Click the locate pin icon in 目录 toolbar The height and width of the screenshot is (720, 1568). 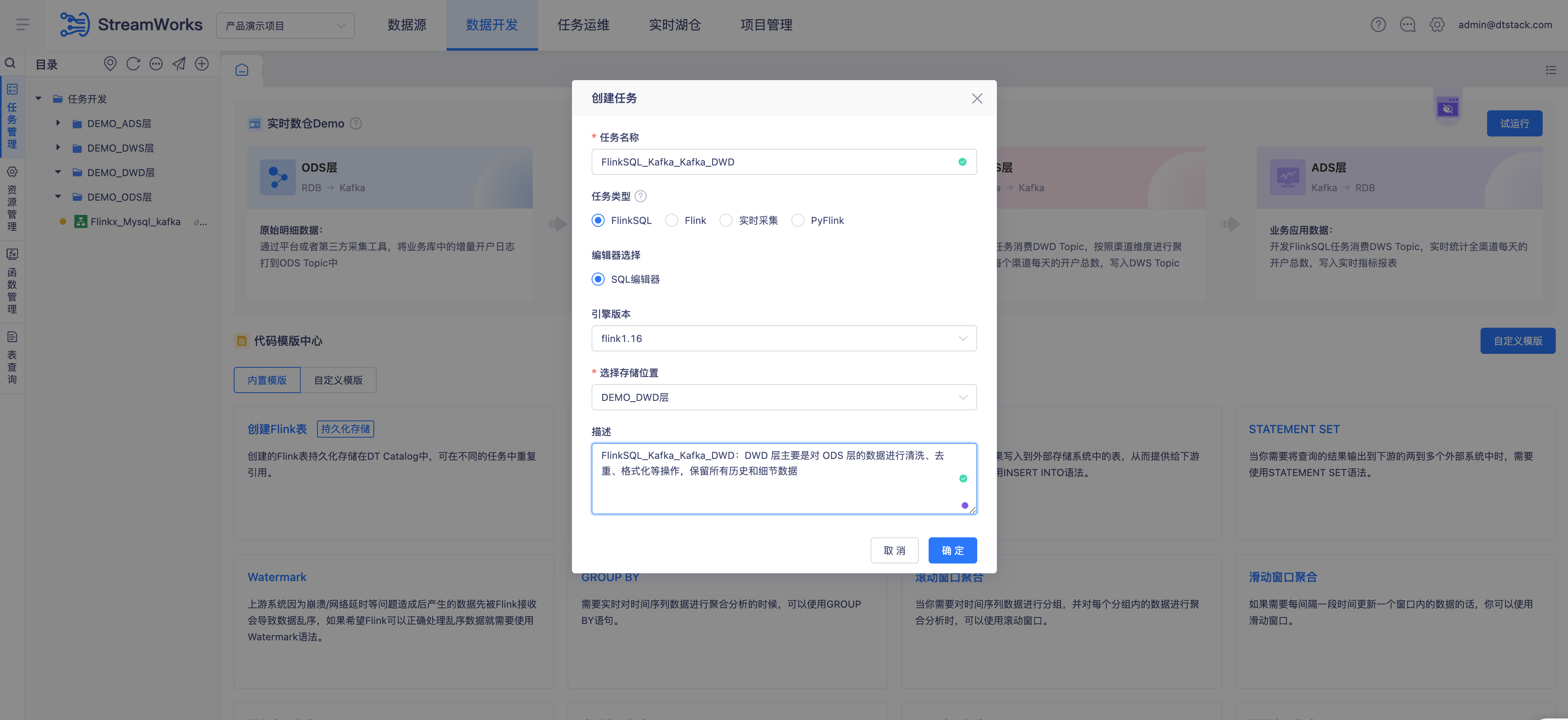coord(110,63)
